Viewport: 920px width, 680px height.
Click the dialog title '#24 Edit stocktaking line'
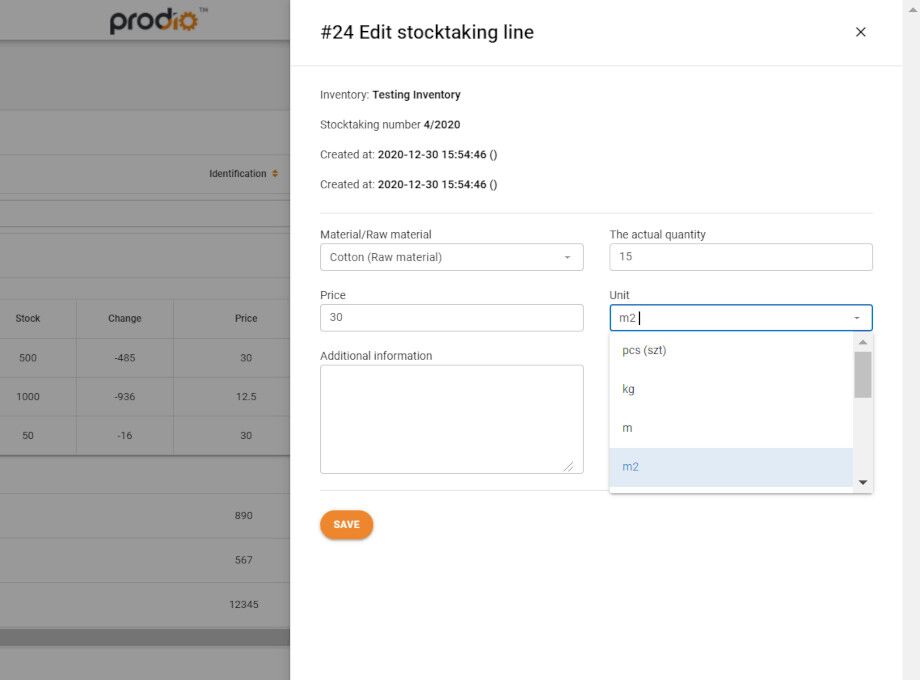click(x=427, y=32)
